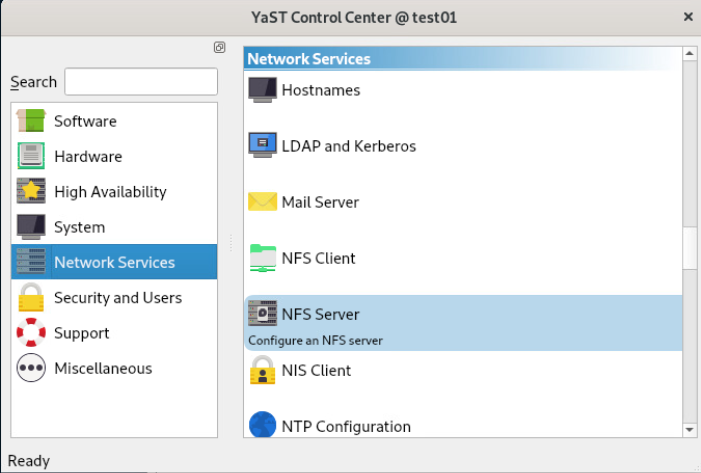Click the module list scroll-down arrow
Image resolution: width=701 pixels, height=473 pixels.
click(x=689, y=430)
